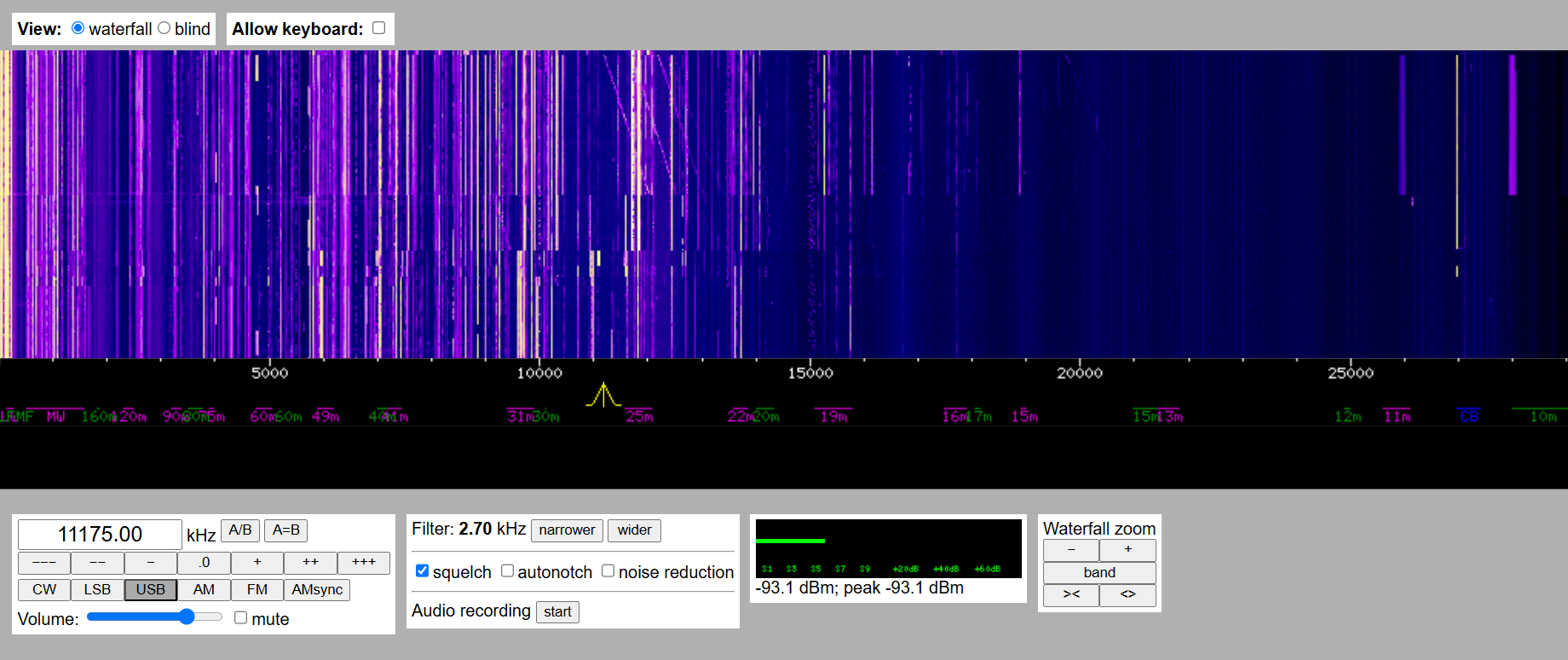1568x660 pixels.
Task: Switch to FM mode
Action: pos(257,590)
